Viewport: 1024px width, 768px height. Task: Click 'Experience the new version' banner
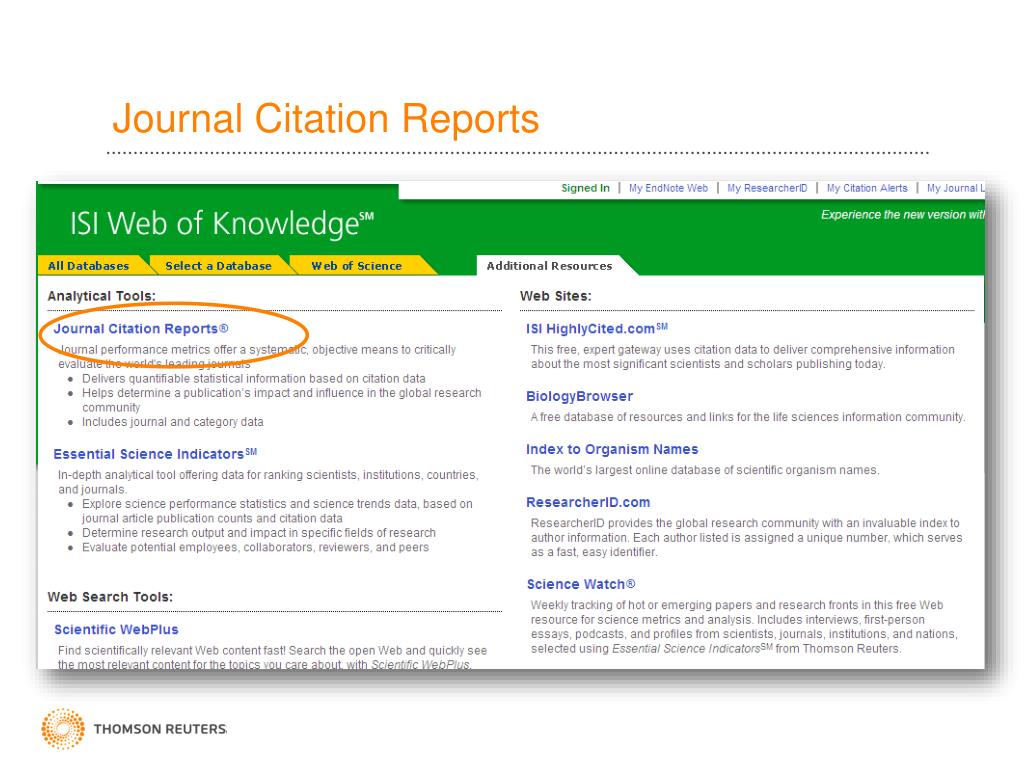click(903, 215)
